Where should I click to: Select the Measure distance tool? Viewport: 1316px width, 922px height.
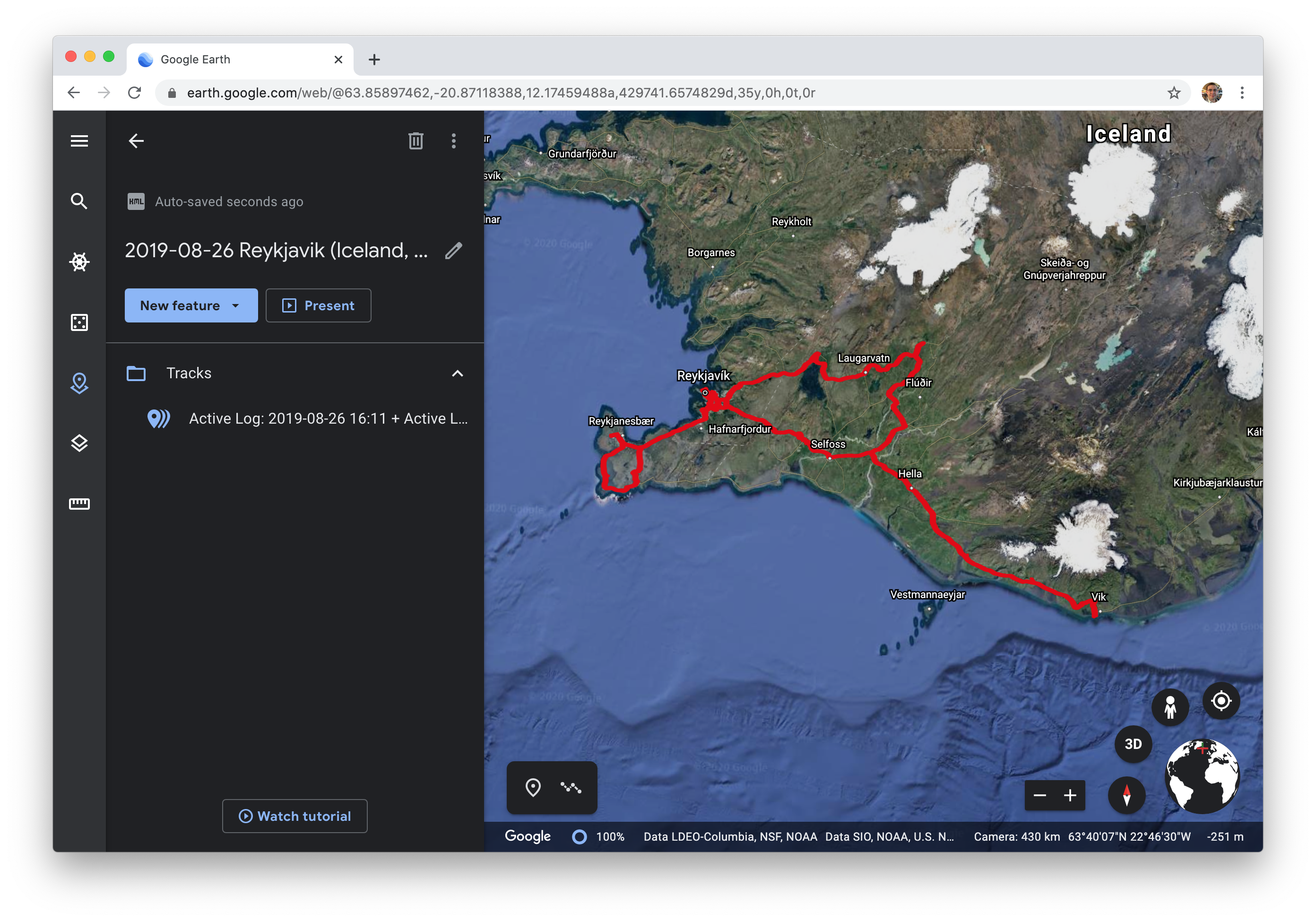(79, 504)
